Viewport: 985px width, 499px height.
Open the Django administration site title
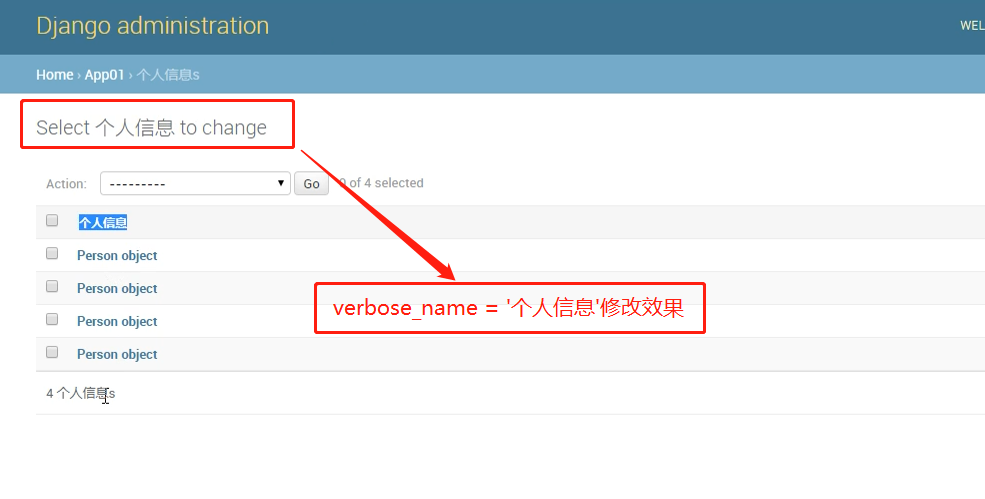(153, 26)
